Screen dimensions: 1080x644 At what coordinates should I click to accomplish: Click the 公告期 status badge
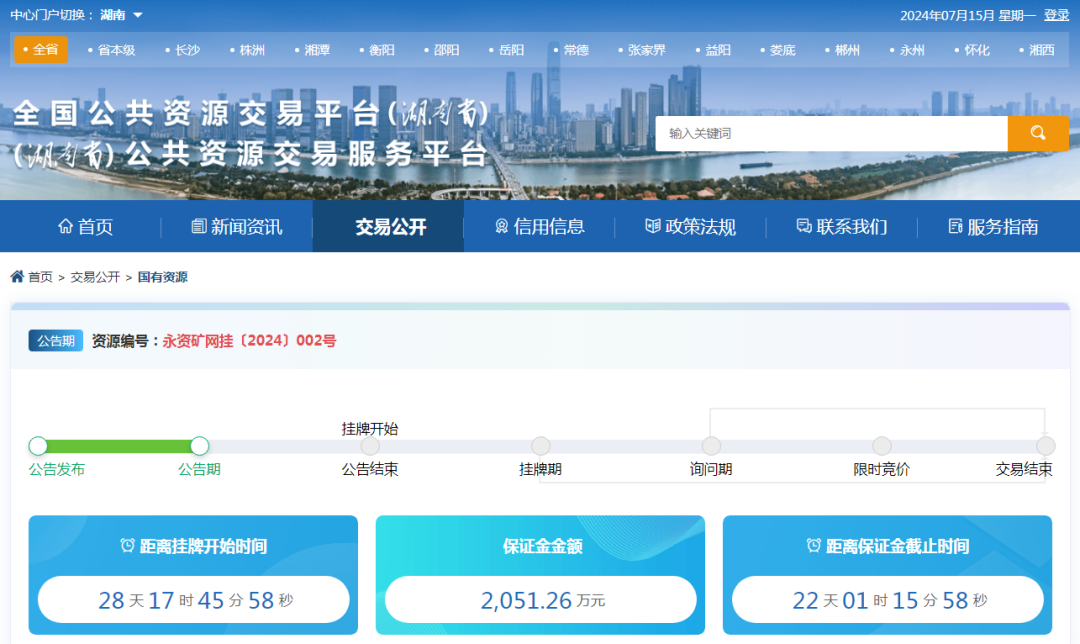coord(56,341)
